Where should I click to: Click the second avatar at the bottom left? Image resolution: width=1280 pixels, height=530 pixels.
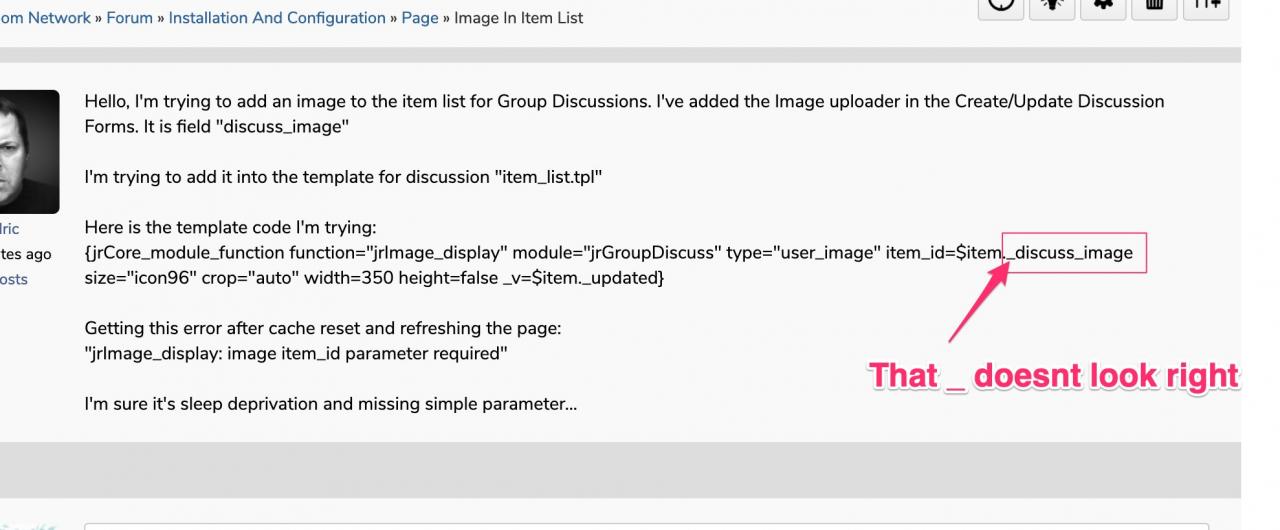(29, 526)
